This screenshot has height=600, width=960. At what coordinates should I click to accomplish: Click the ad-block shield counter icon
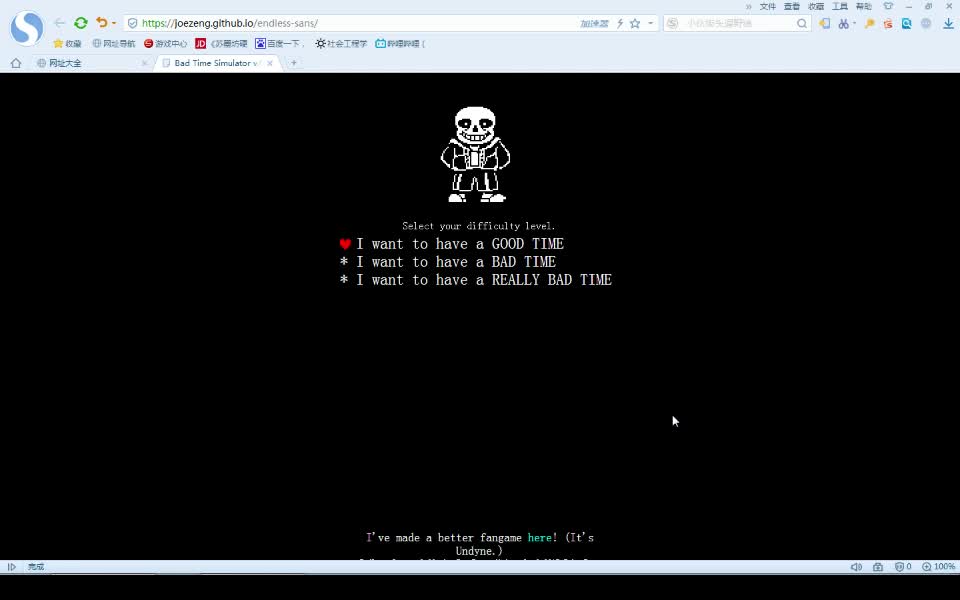[902, 567]
